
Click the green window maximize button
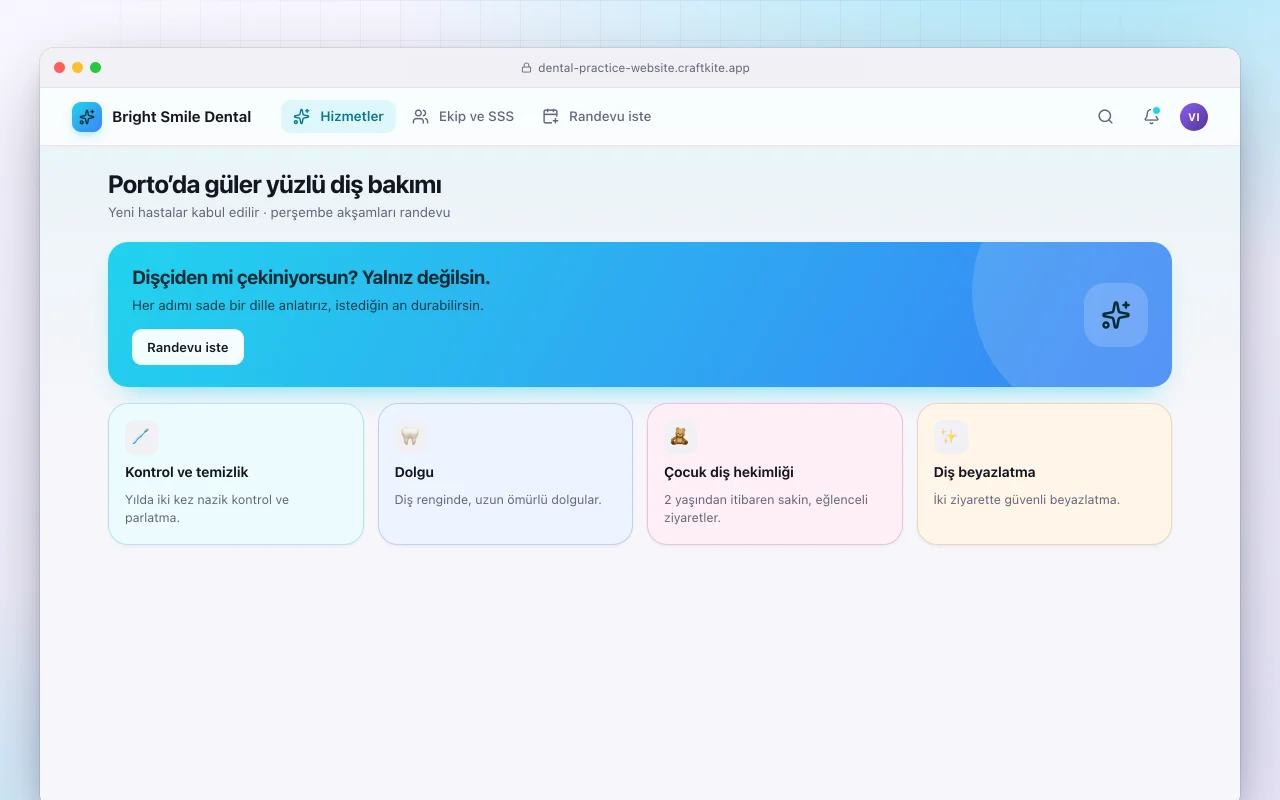pyautogui.click(x=96, y=68)
